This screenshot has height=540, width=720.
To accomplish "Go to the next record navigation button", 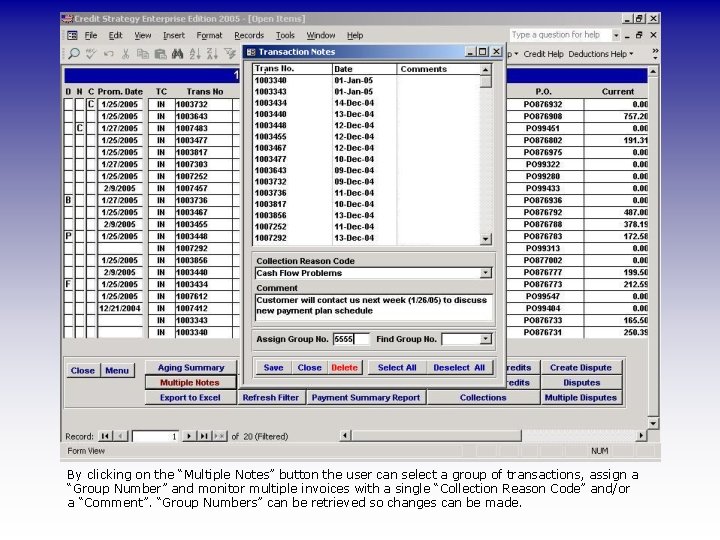I will coord(189,436).
